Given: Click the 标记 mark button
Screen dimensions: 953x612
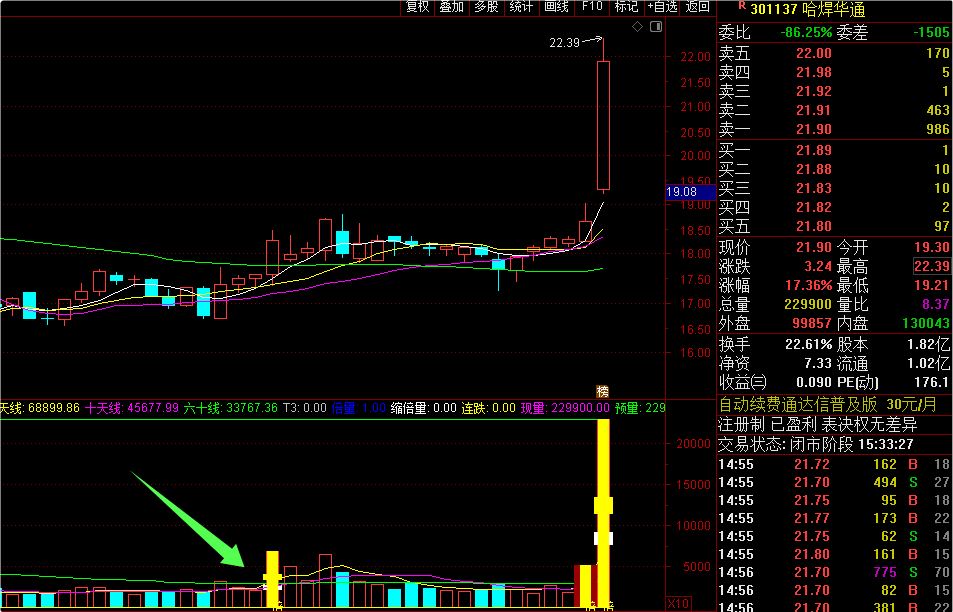Looking at the screenshot, I should point(627,7).
